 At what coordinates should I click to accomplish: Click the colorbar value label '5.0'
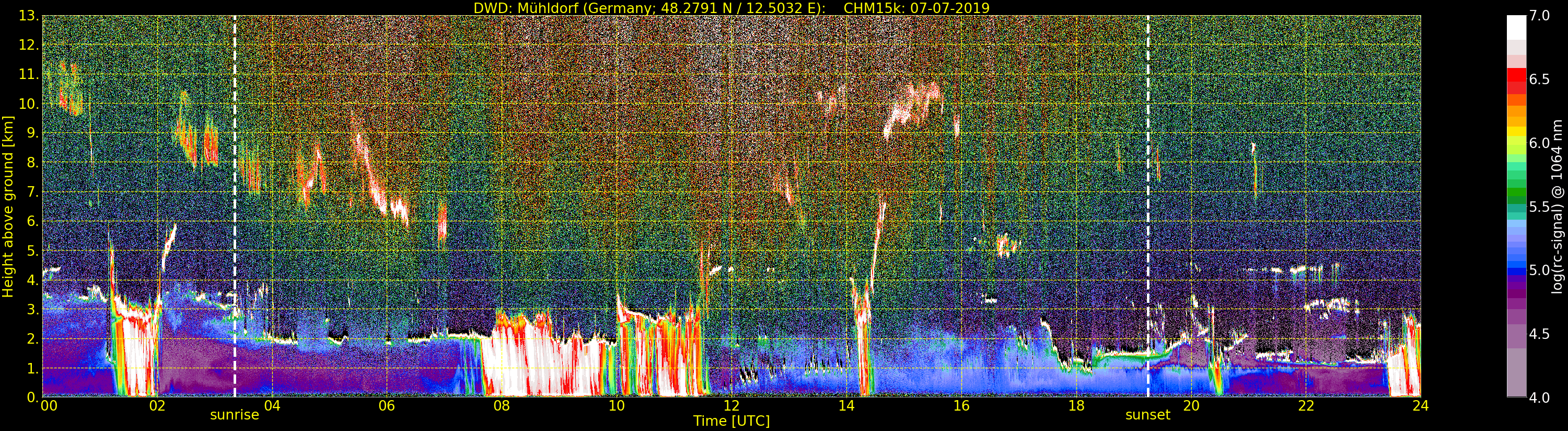pyautogui.click(x=1539, y=270)
